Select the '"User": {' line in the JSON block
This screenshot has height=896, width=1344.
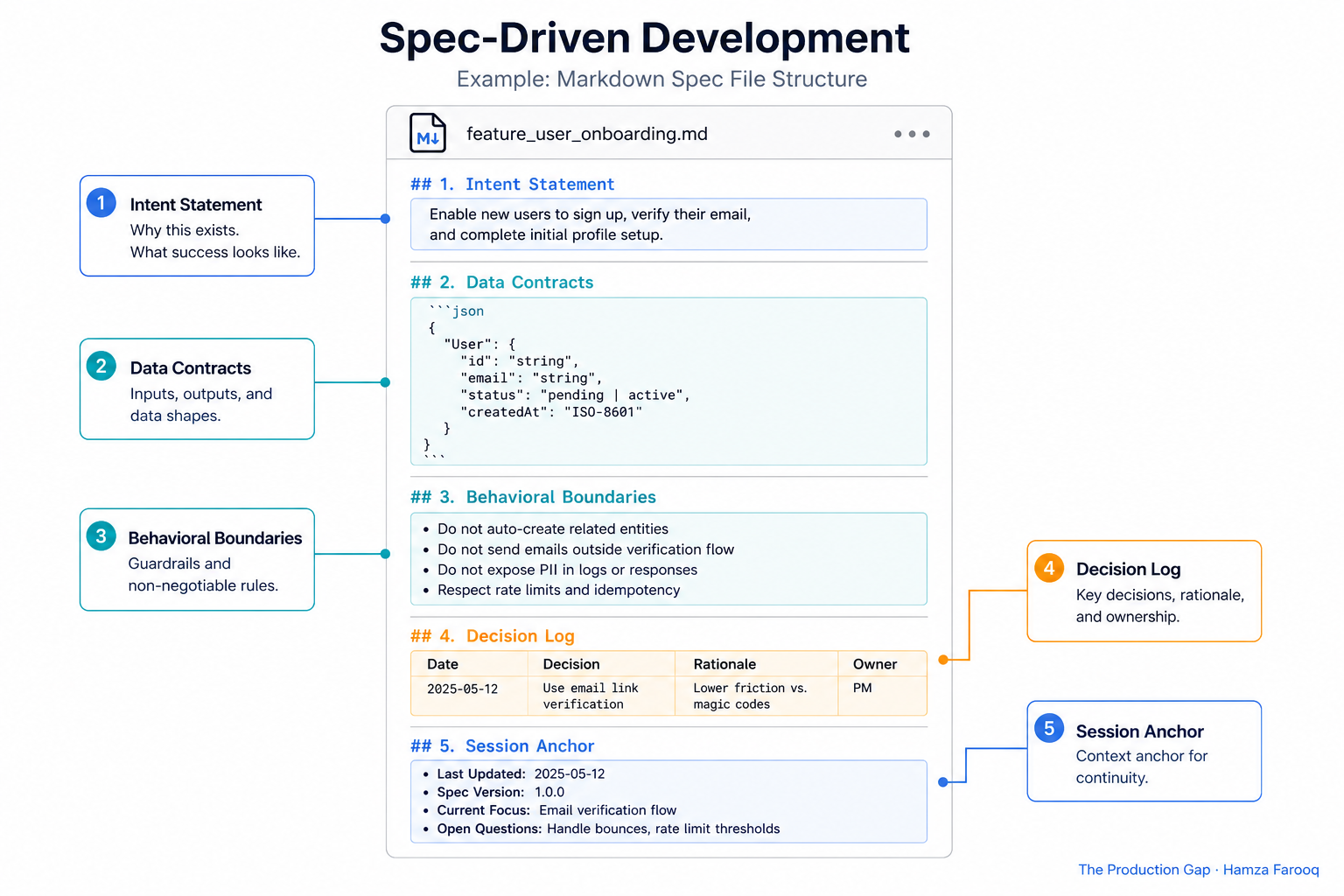point(479,344)
